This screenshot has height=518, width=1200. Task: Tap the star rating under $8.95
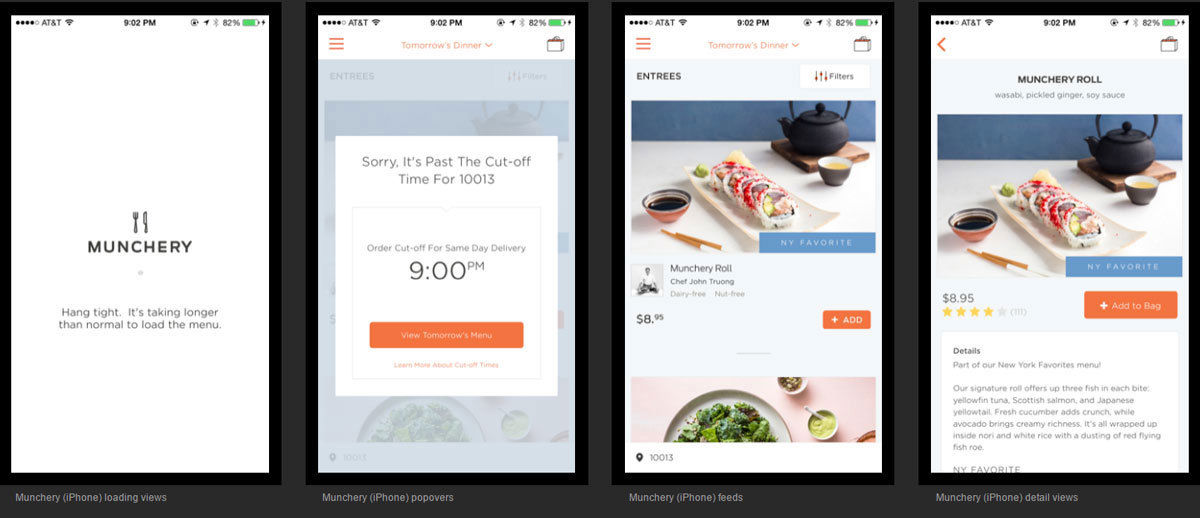(x=968, y=312)
